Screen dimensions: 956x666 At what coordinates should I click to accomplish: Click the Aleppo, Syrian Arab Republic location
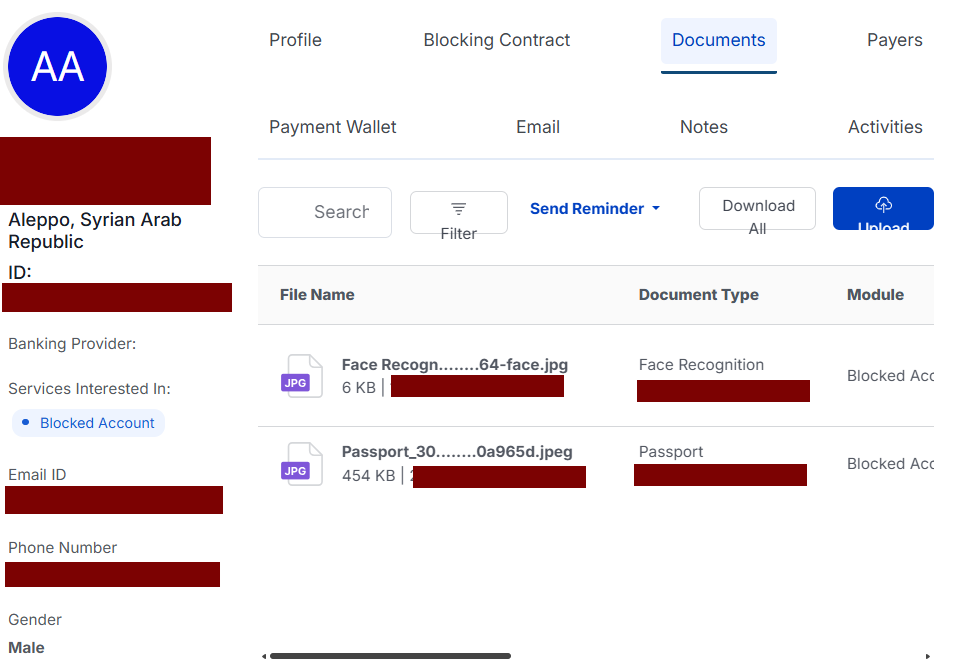pyautogui.click(x=95, y=231)
